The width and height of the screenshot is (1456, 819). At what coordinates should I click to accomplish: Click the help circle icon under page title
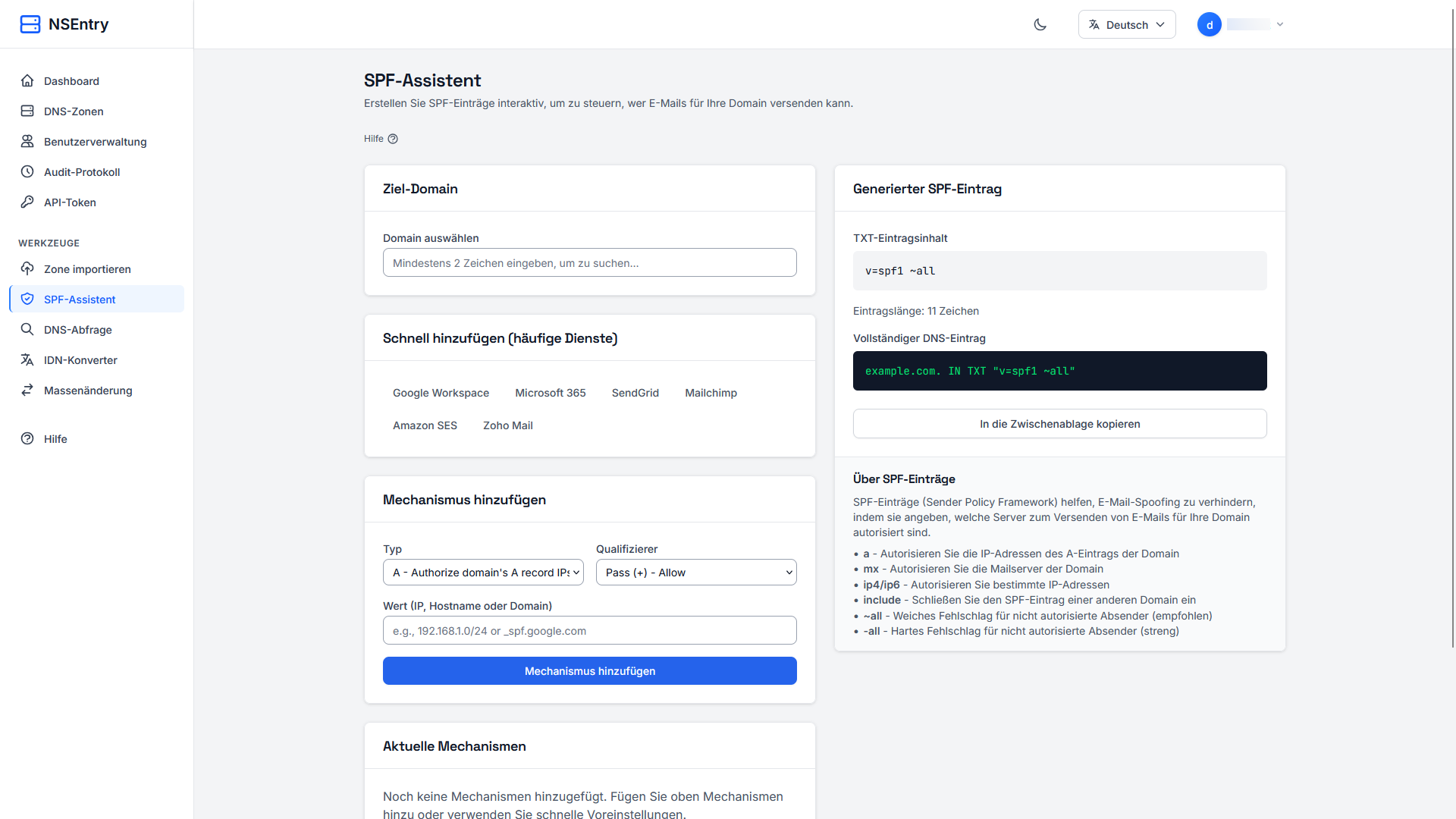click(393, 139)
